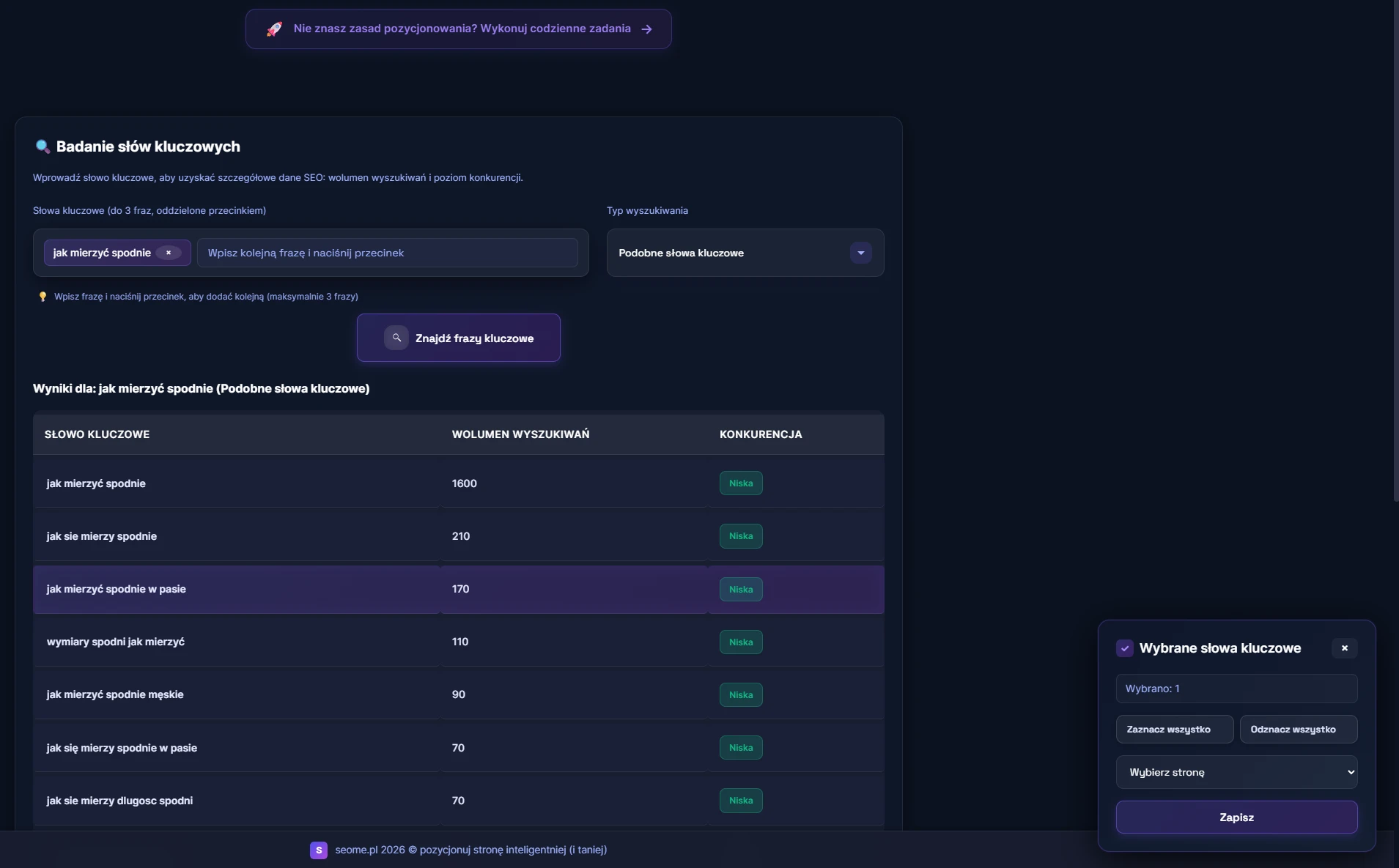
Task: Close the Wybrane słowa kluczowe panel
Action: click(x=1344, y=648)
